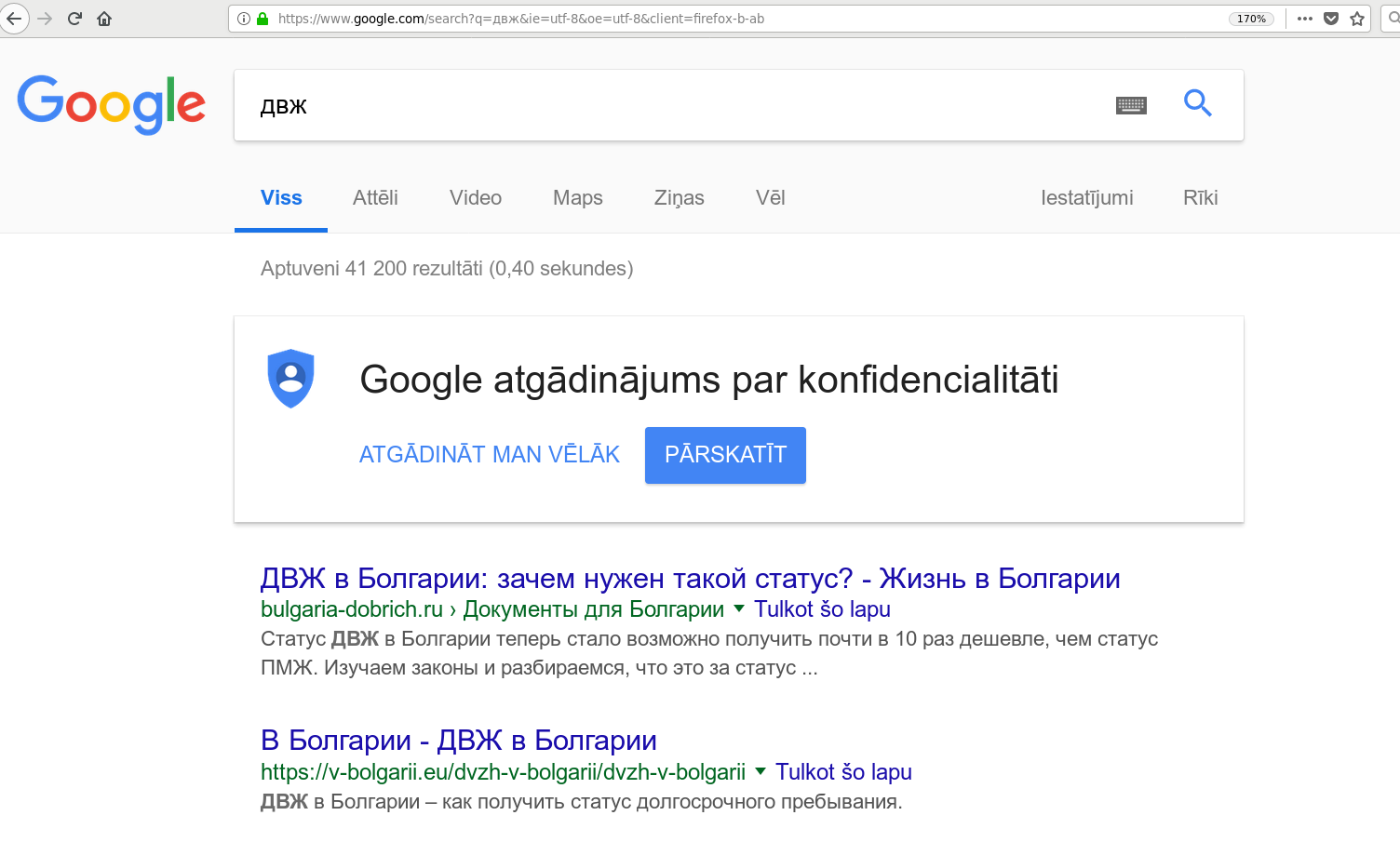
Task: Open Iestatījumi settings menu
Action: click(x=1087, y=198)
